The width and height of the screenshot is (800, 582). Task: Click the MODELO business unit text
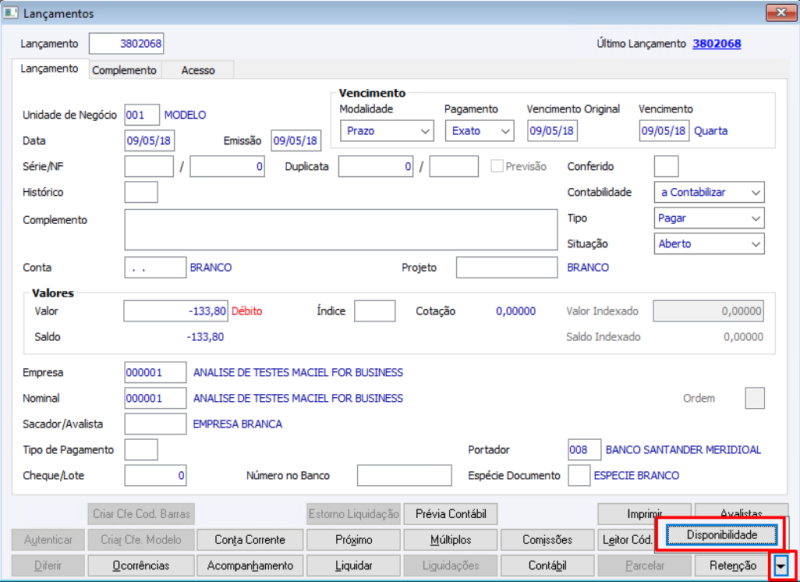click(185, 115)
